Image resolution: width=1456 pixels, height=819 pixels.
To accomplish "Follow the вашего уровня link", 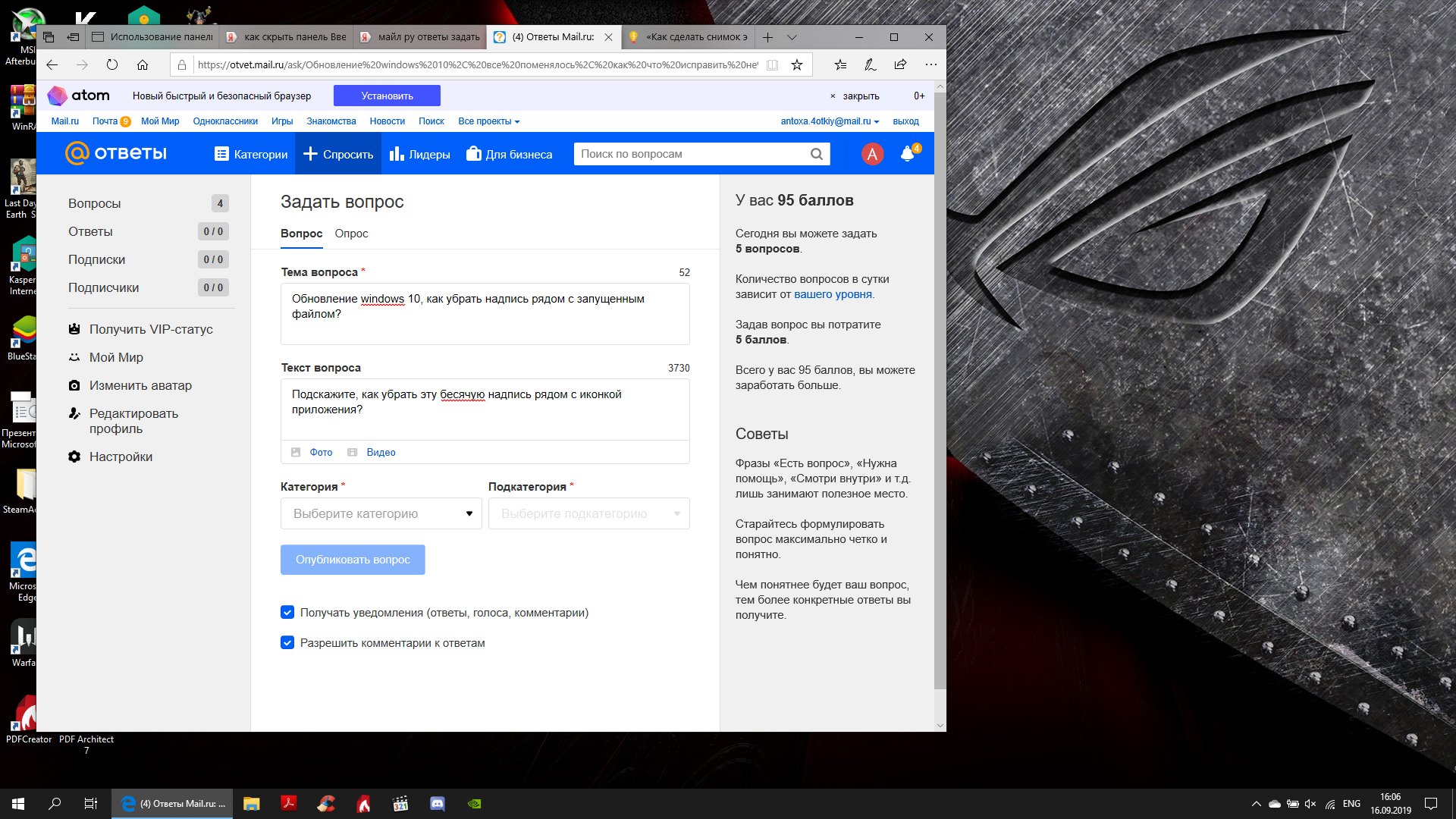I will pyautogui.click(x=833, y=294).
